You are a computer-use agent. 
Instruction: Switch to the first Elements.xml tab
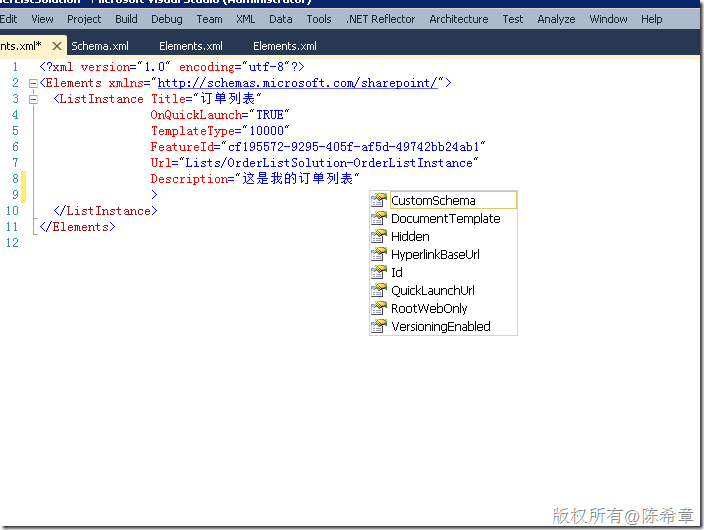point(191,46)
